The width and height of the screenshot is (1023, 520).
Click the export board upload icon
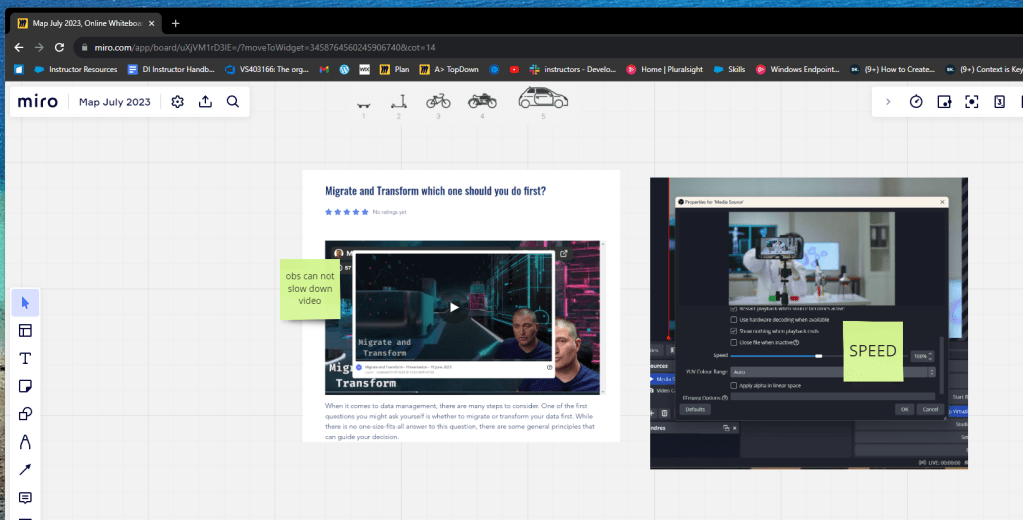point(206,102)
